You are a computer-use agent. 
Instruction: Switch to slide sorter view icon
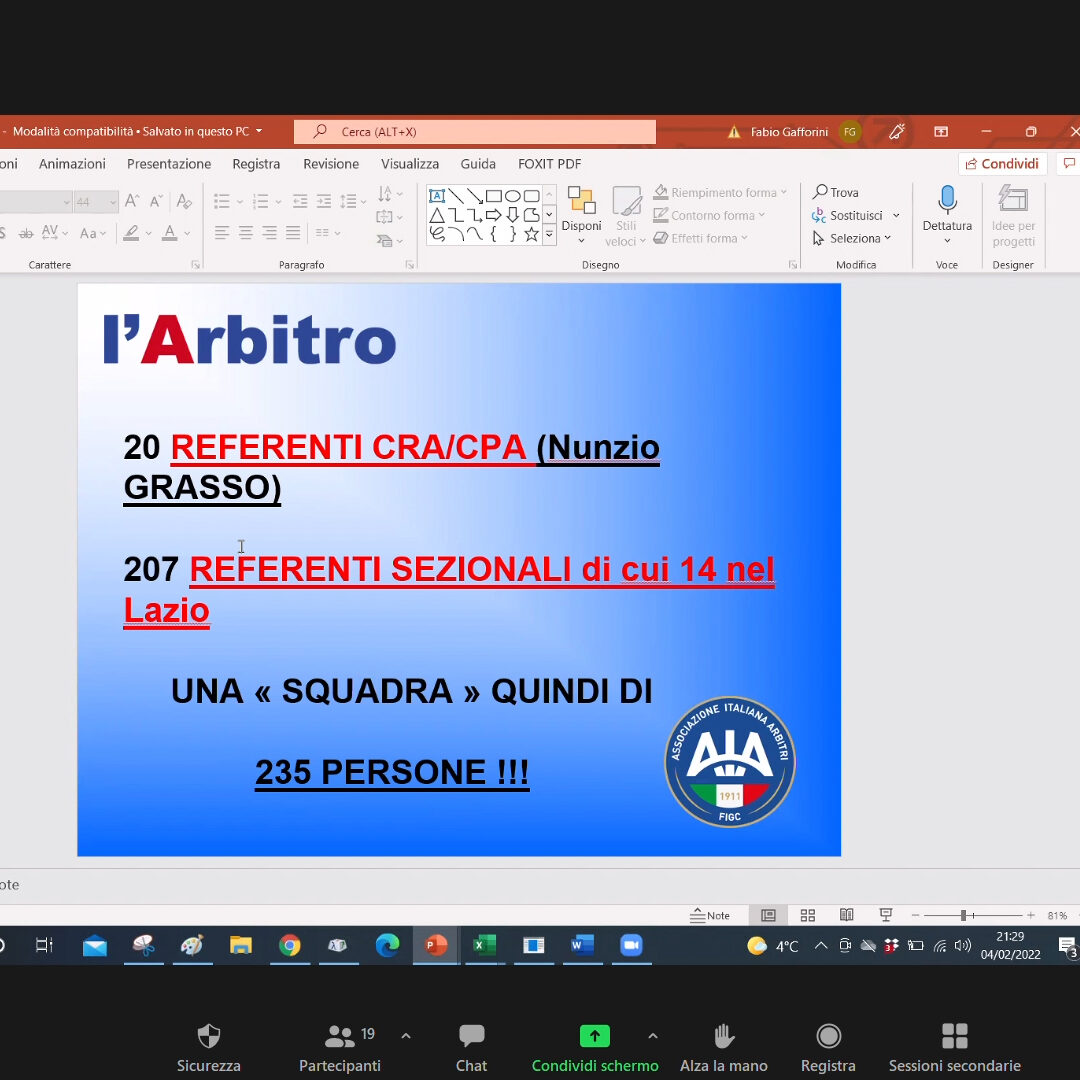(x=808, y=915)
